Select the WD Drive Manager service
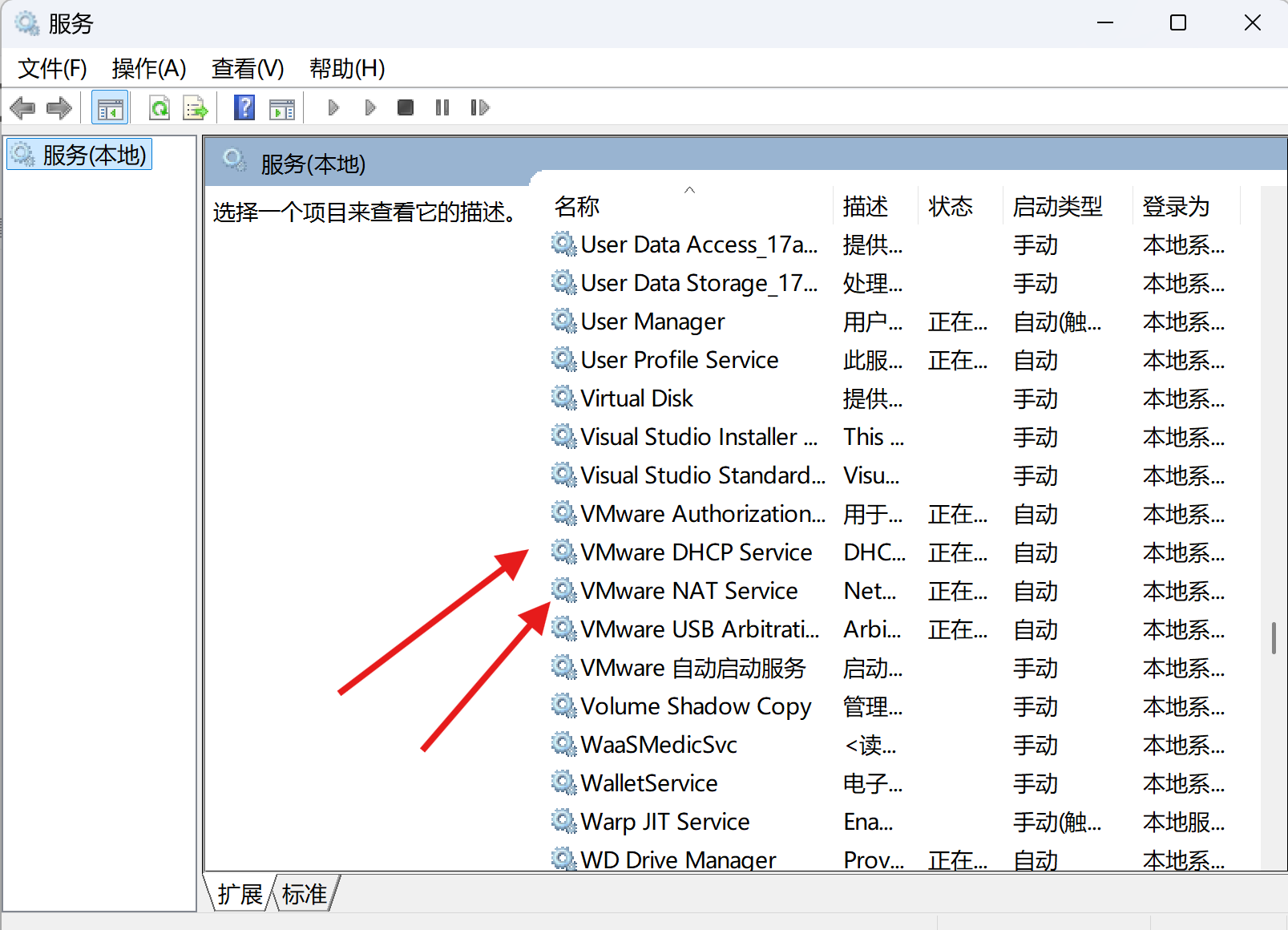 [894, 859]
